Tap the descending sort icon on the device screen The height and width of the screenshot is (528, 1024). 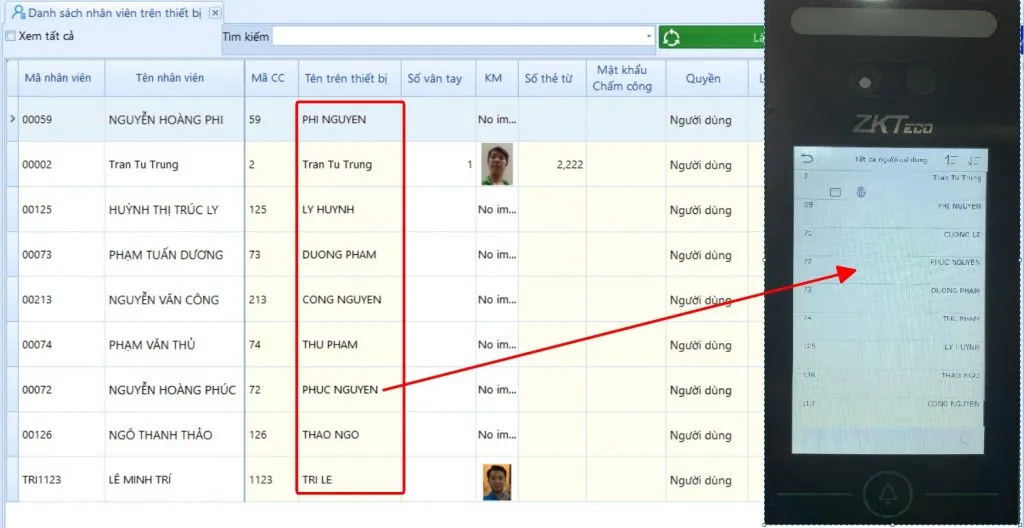[x=974, y=159]
